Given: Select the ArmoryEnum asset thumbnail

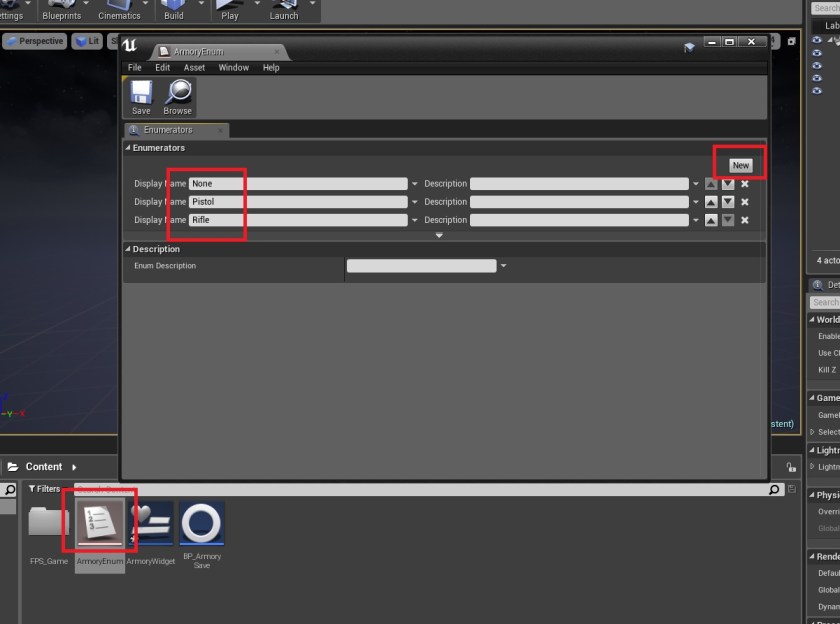Looking at the screenshot, I should [x=99, y=522].
